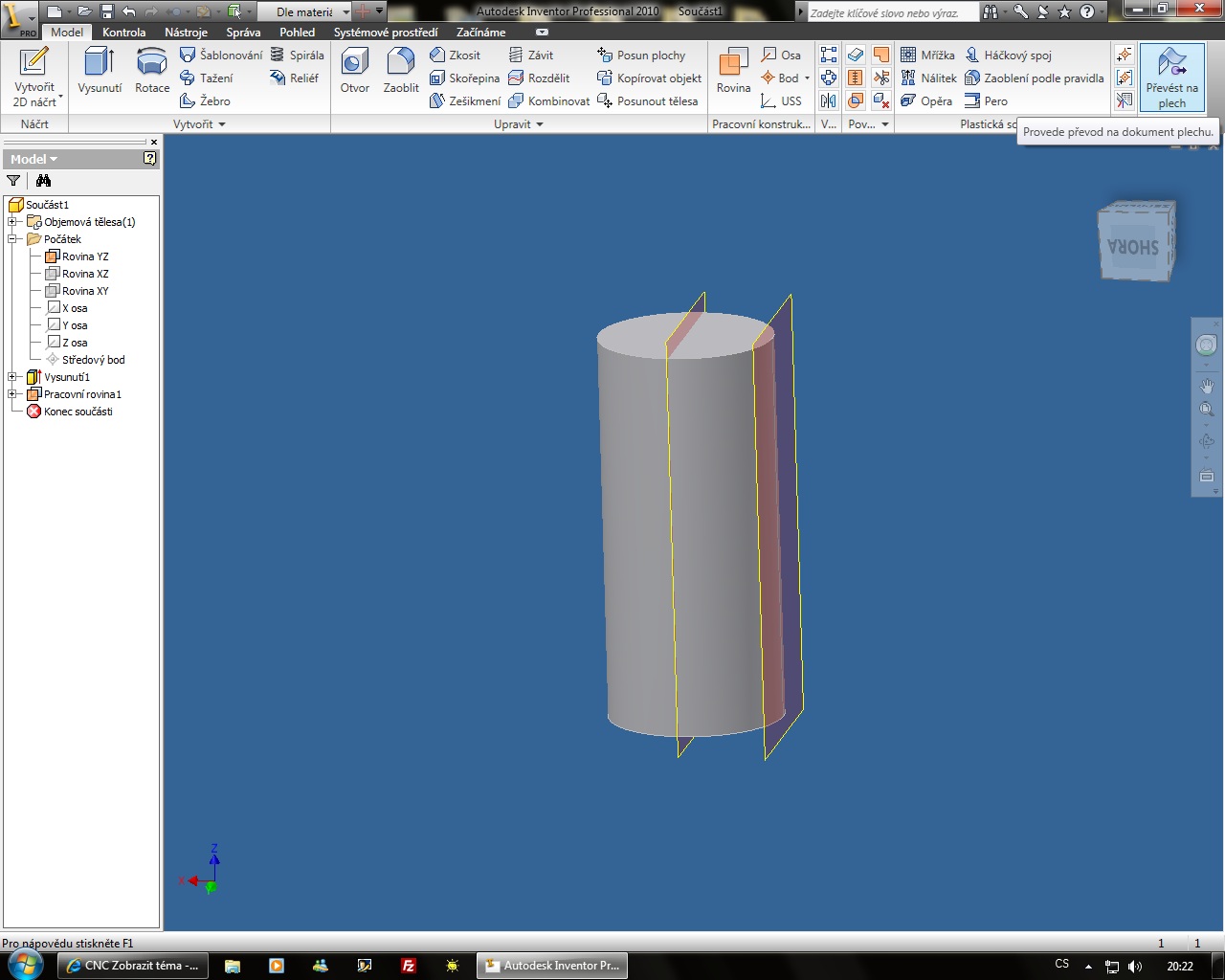Open the Pohled ribbon tab

[x=297, y=33]
